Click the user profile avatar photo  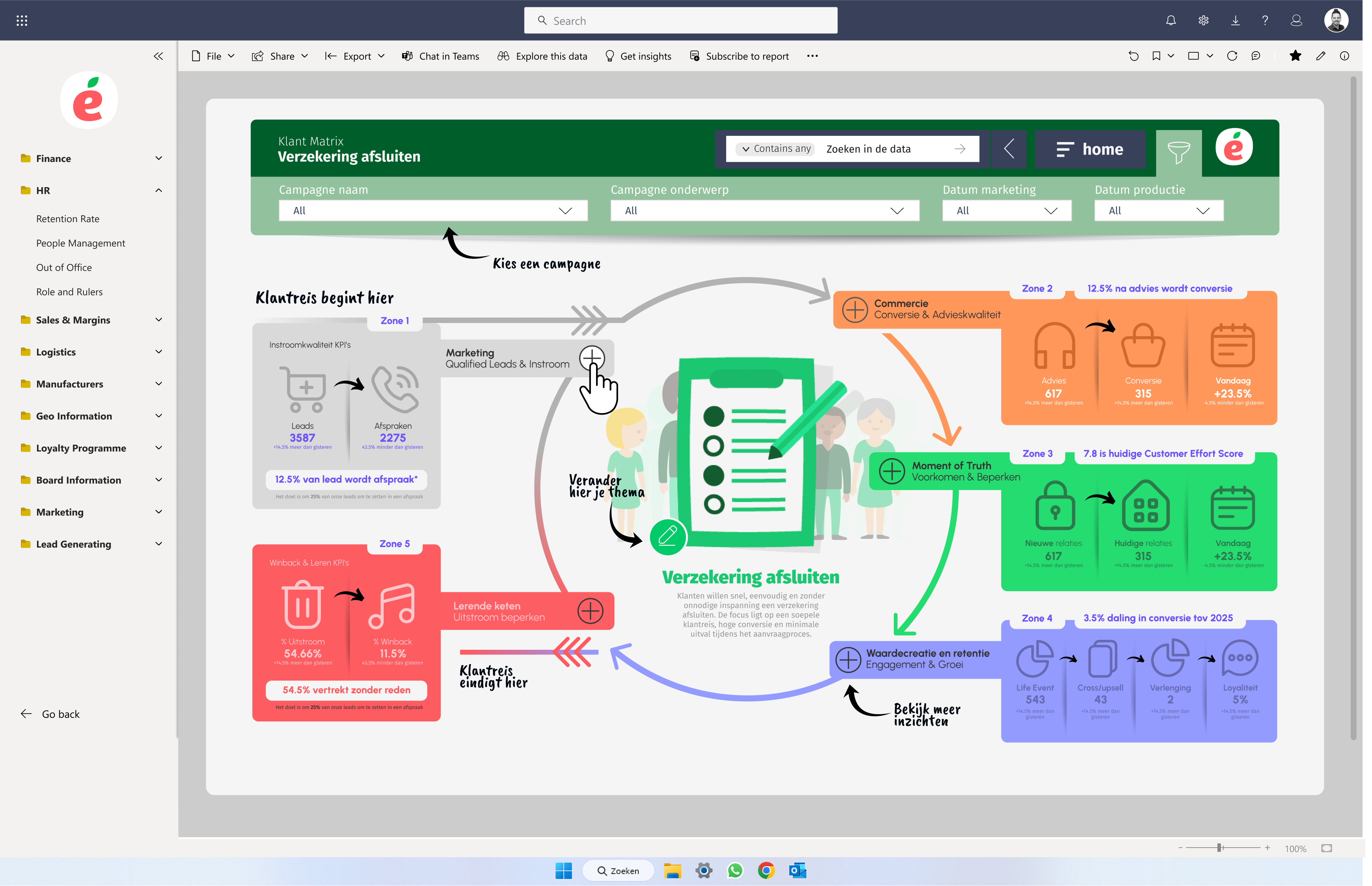coord(1336,21)
